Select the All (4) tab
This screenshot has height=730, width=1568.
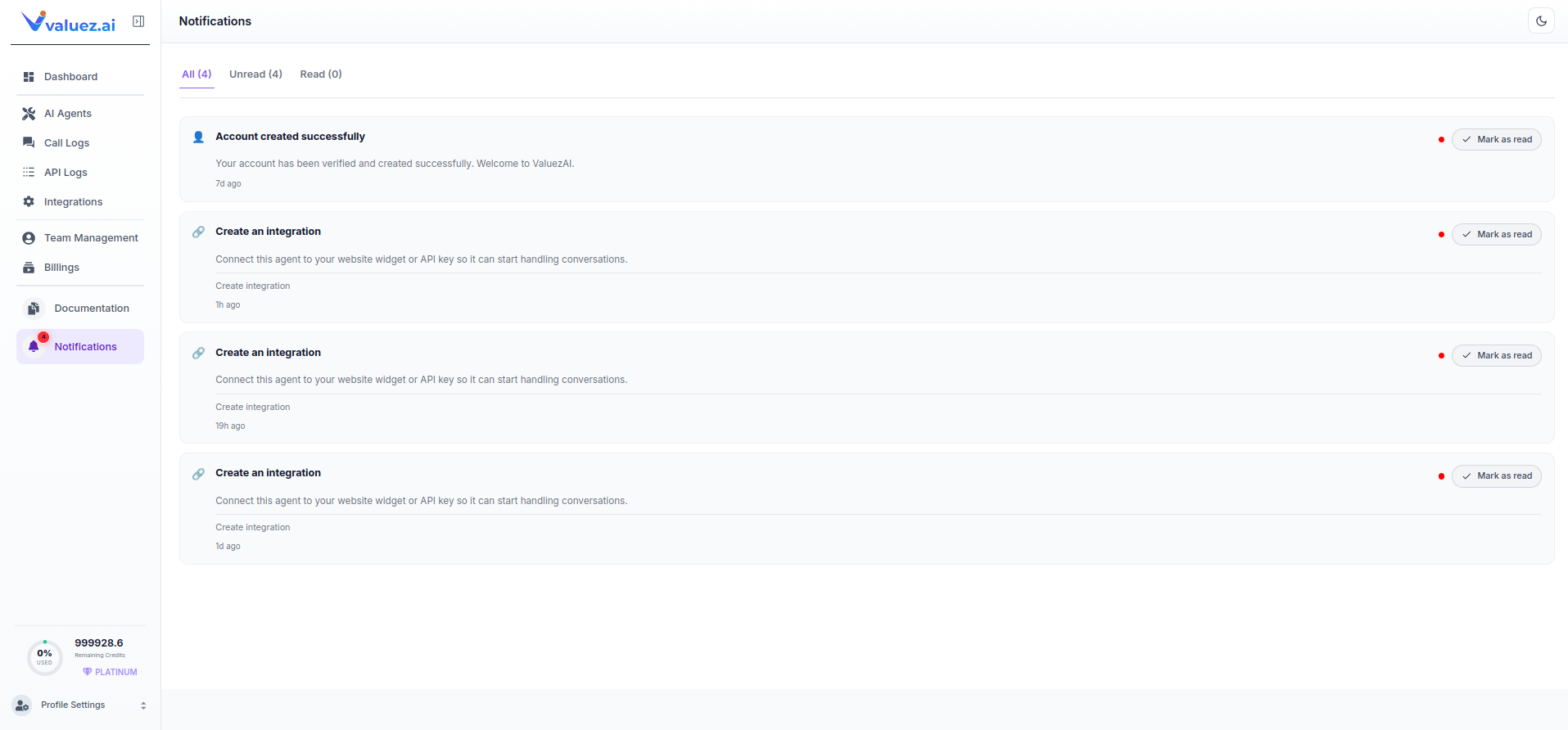197,74
